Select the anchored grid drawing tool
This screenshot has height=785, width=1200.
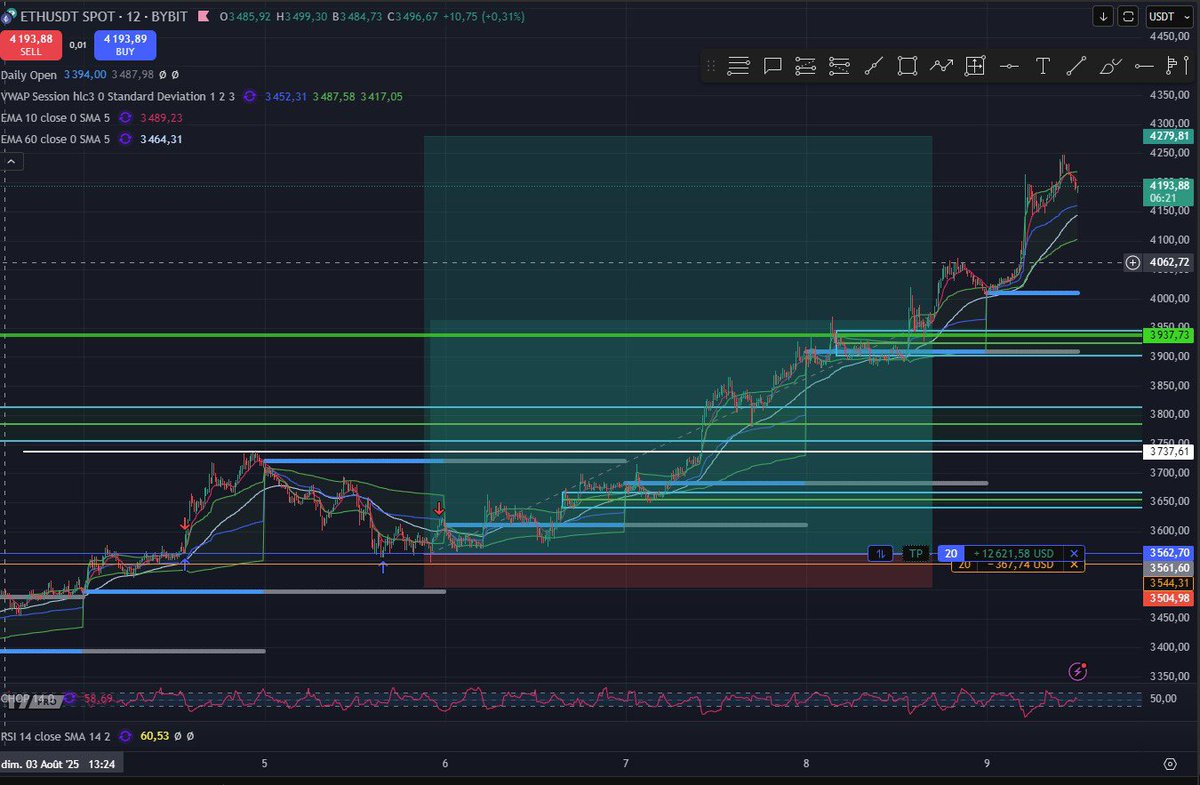pyautogui.click(x=976, y=66)
